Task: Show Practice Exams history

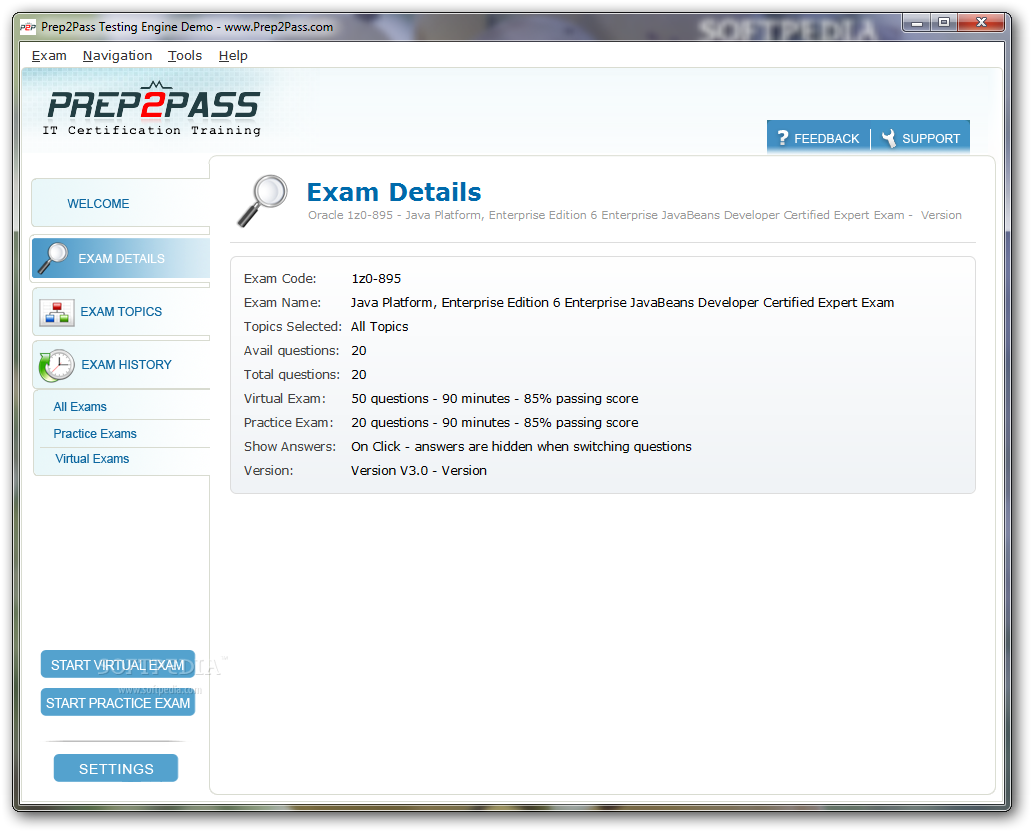Action: tap(95, 434)
